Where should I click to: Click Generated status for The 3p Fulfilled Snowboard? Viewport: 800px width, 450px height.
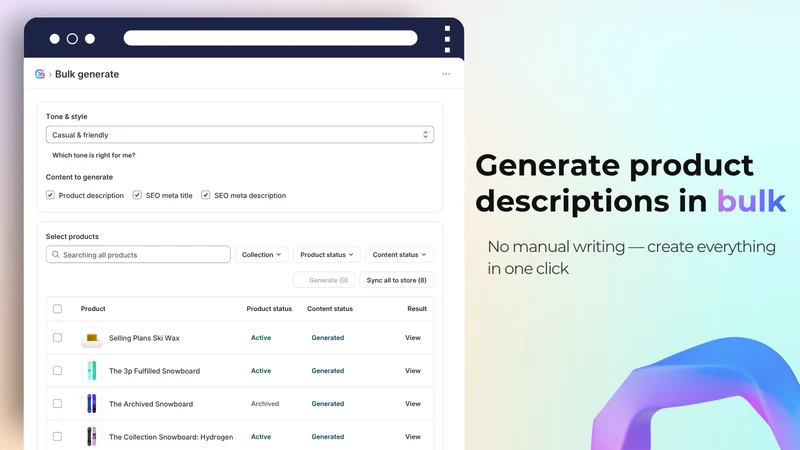[x=328, y=371]
